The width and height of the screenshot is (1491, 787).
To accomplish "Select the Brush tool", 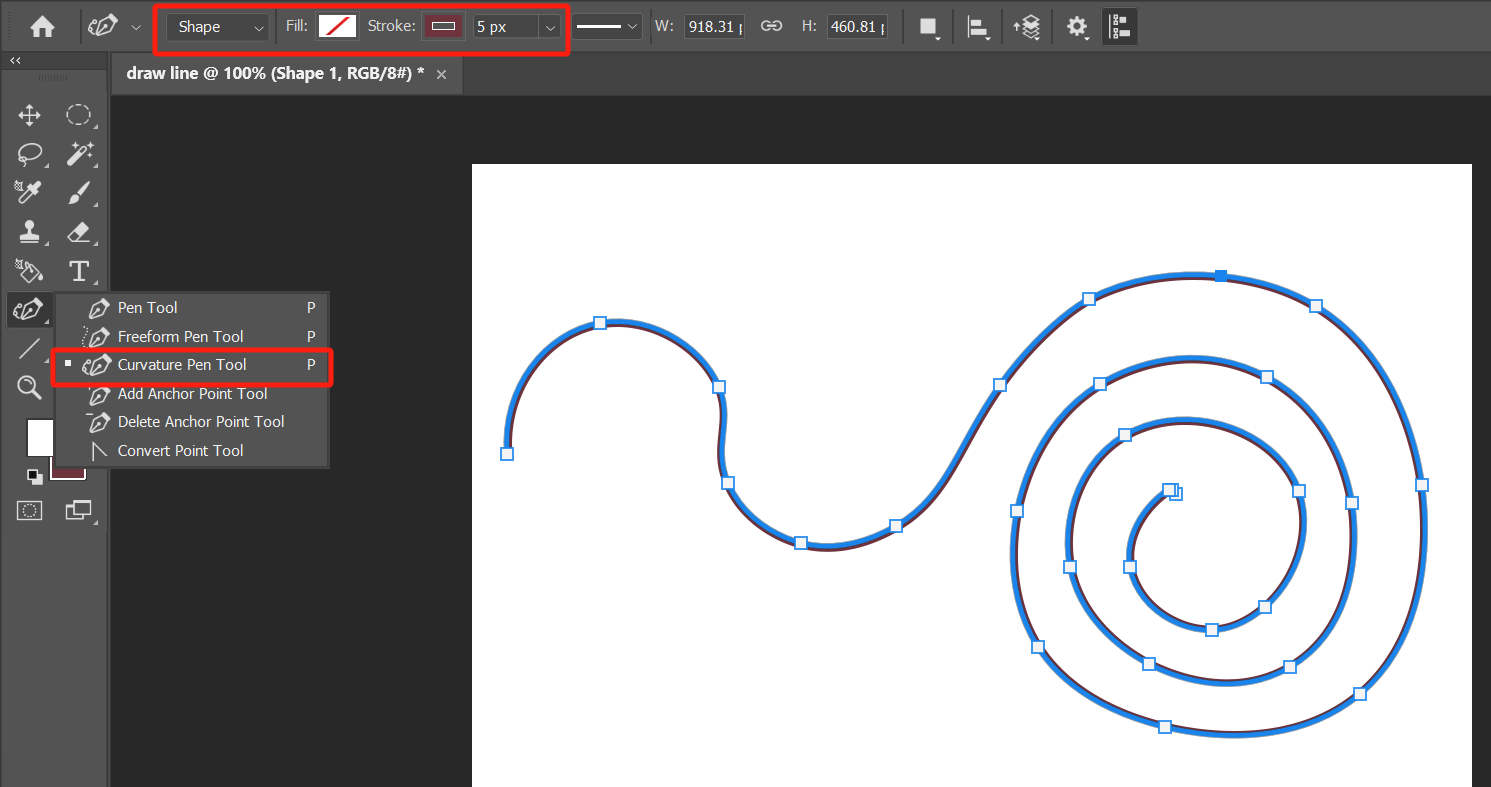I will [79, 192].
